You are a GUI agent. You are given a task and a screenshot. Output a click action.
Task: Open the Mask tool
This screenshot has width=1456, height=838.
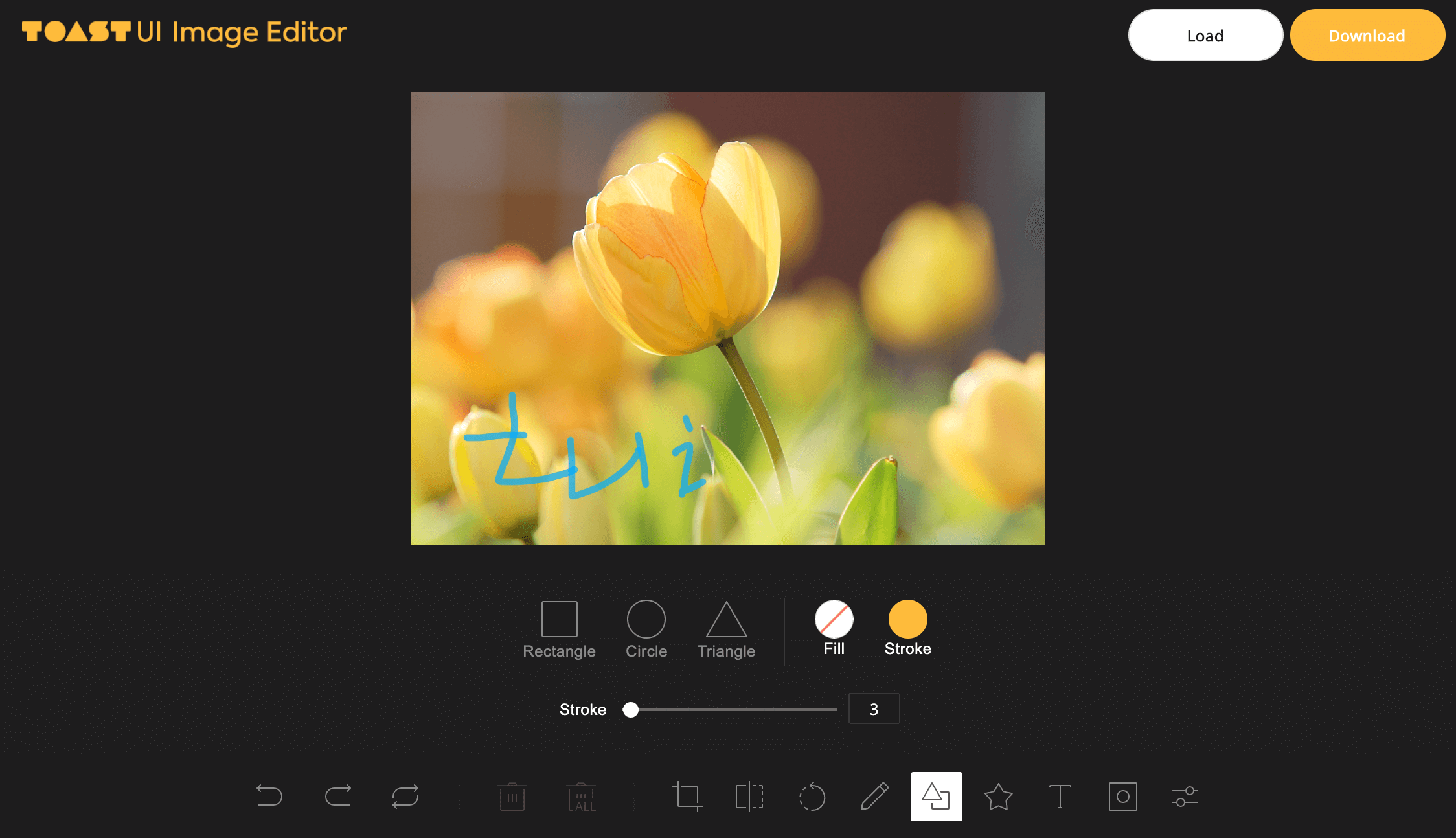[1122, 796]
